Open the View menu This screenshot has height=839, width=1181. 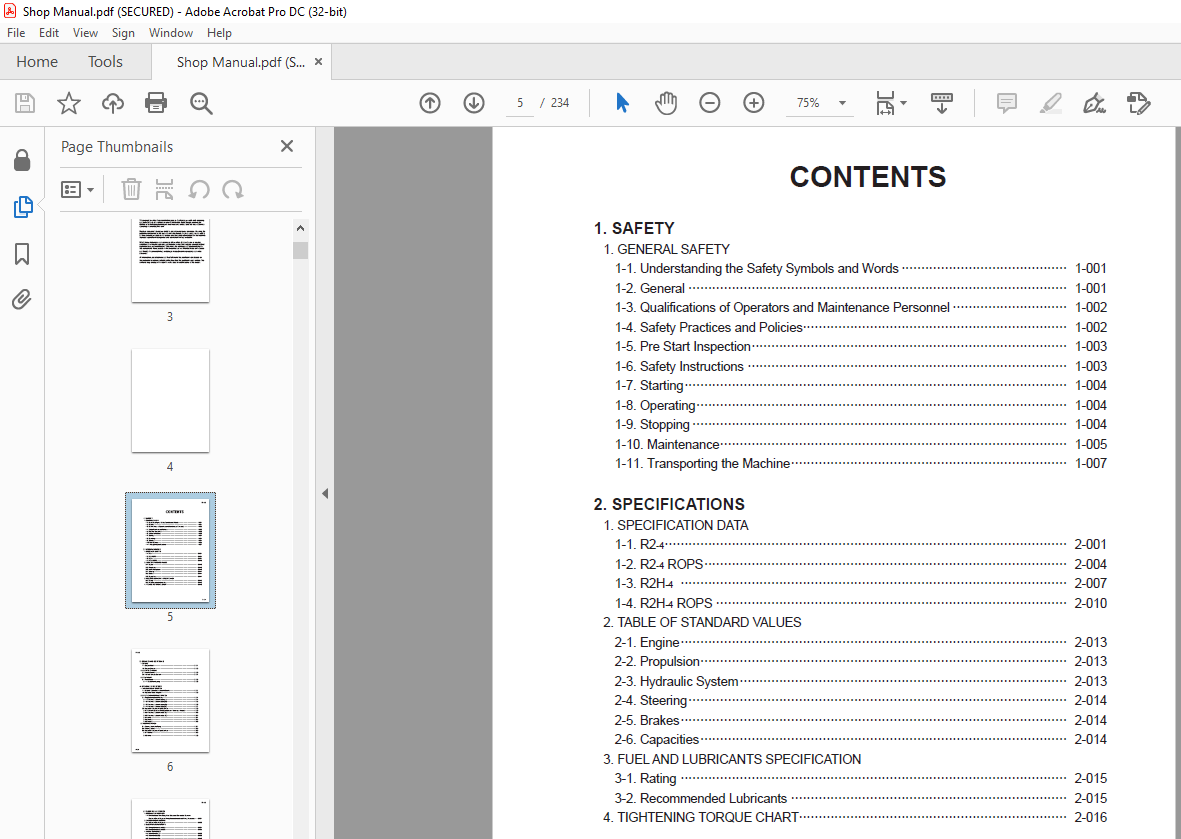(85, 33)
